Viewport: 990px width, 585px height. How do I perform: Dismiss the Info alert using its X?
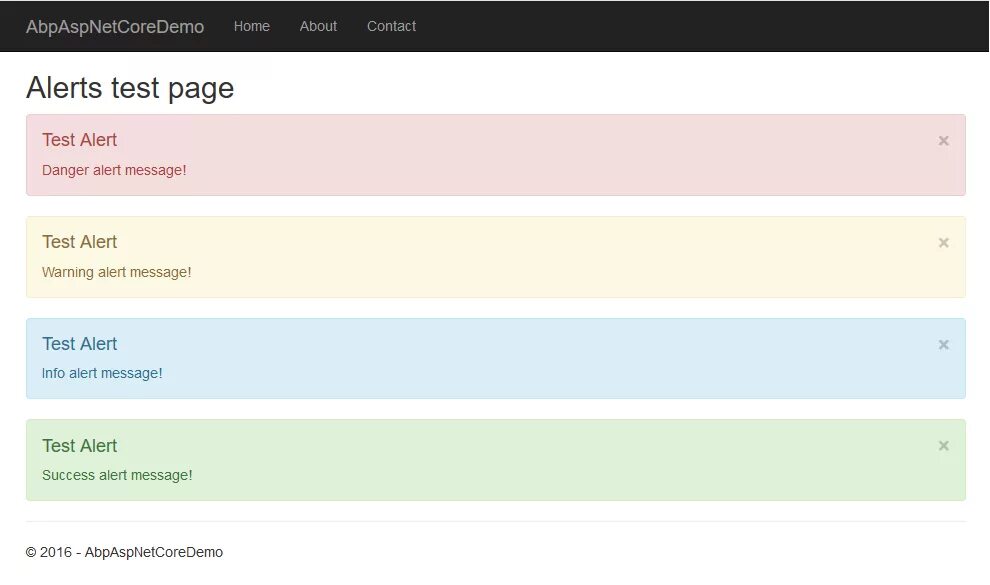pos(943,345)
